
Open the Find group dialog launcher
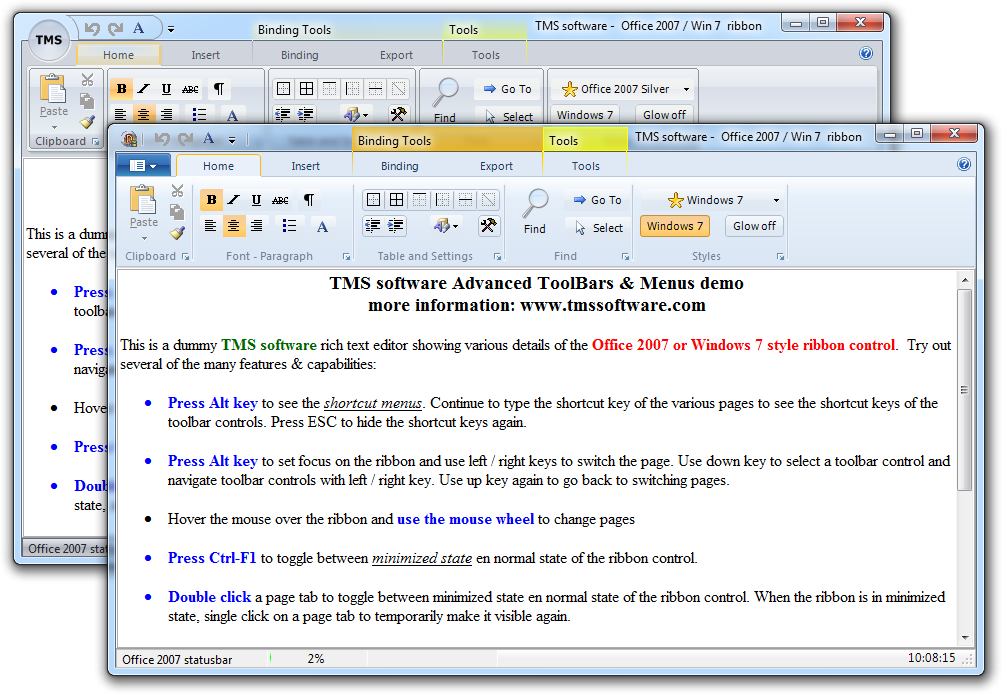click(x=625, y=256)
